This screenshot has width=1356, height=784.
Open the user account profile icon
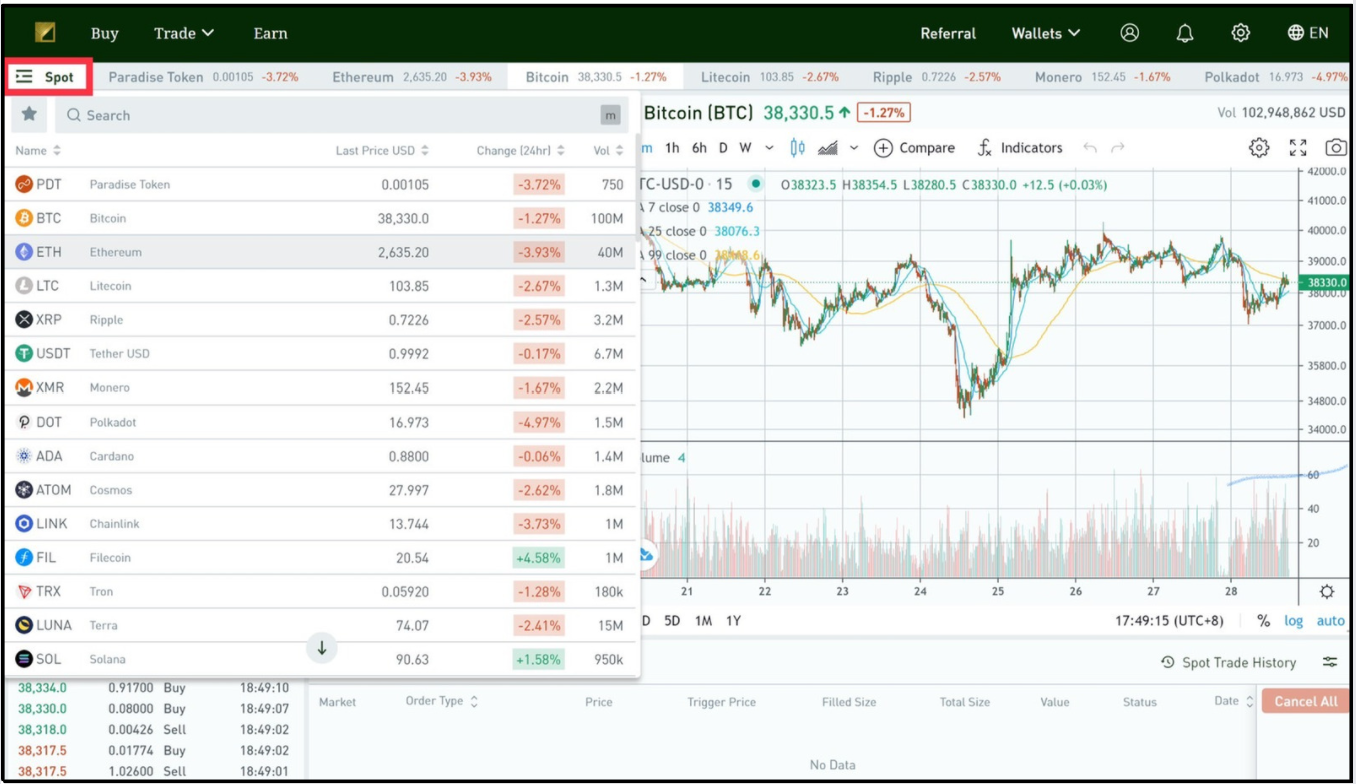click(x=1130, y=33)
